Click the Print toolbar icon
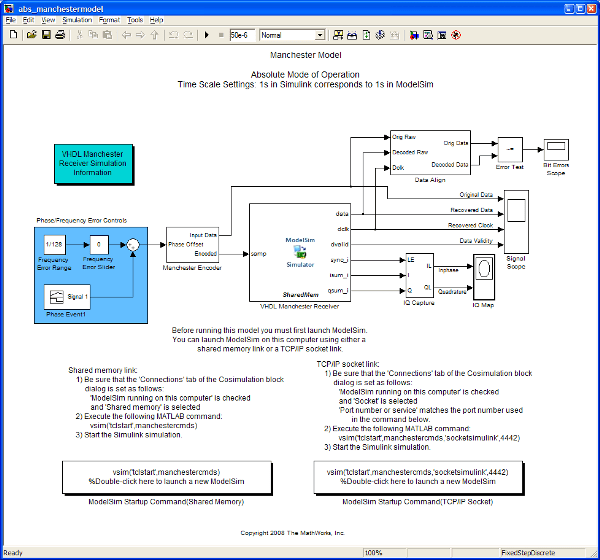 (x=60, y=35)
